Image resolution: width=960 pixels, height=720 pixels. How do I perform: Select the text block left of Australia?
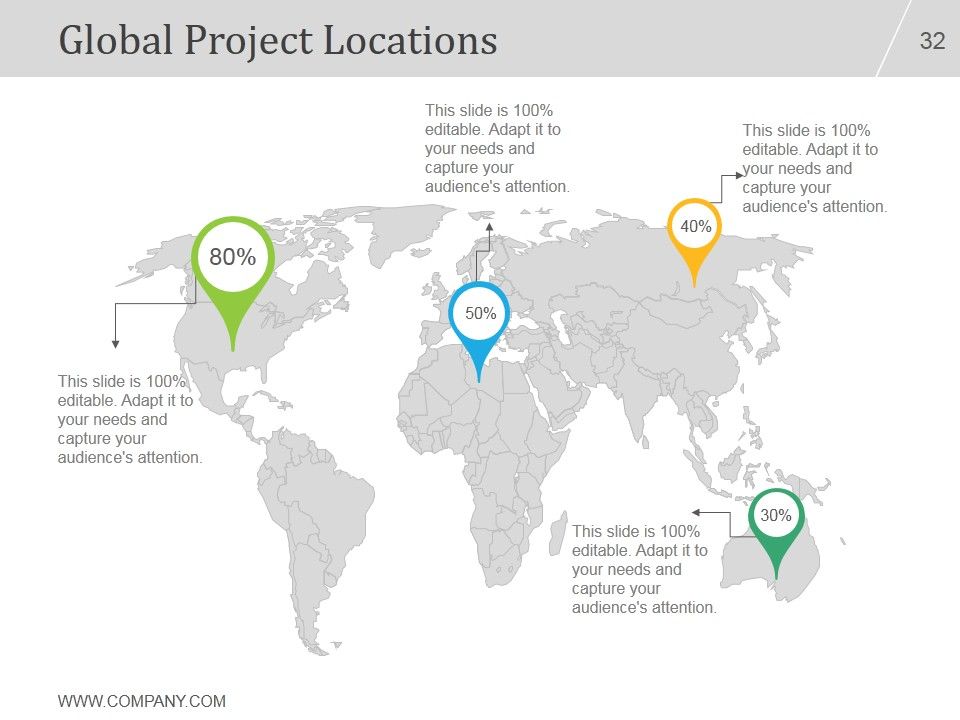click(x=644, y=569)
